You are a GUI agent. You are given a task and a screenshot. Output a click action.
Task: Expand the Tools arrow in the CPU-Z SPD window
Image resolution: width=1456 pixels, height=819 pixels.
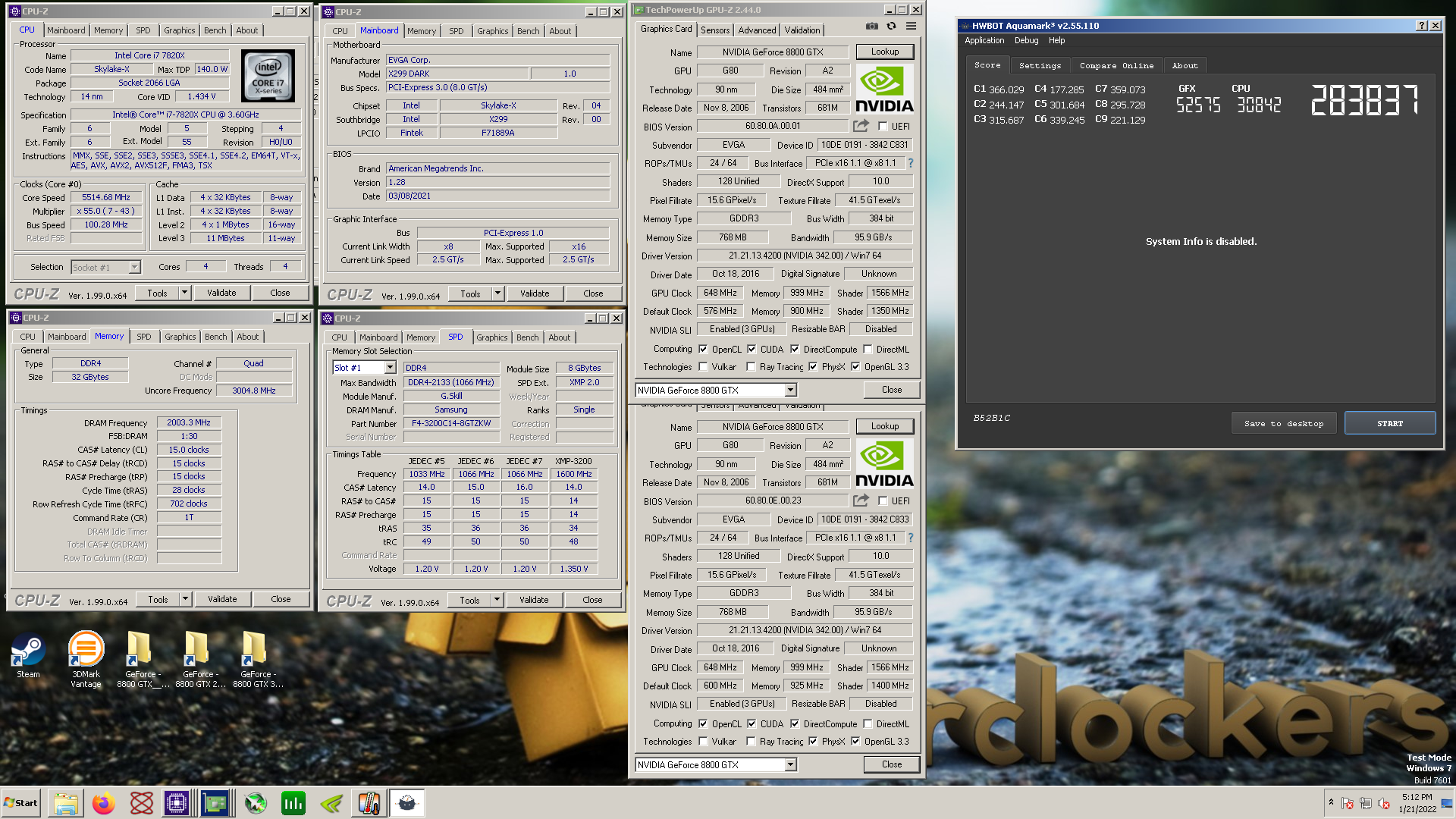coord(497,600)
